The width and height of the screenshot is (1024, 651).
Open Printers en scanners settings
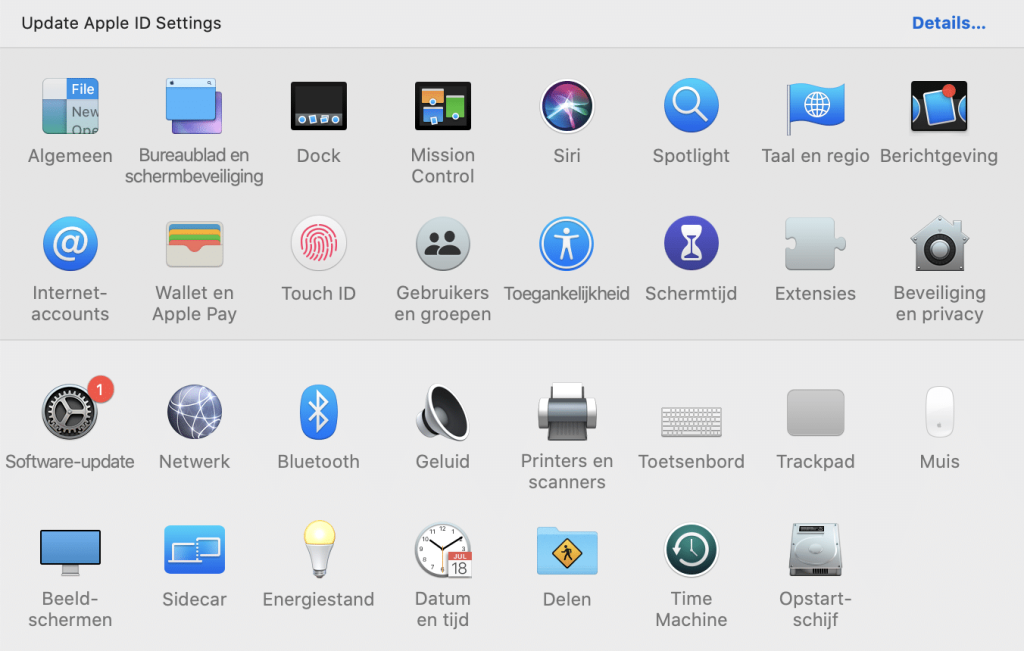click(x=567, y=412)
